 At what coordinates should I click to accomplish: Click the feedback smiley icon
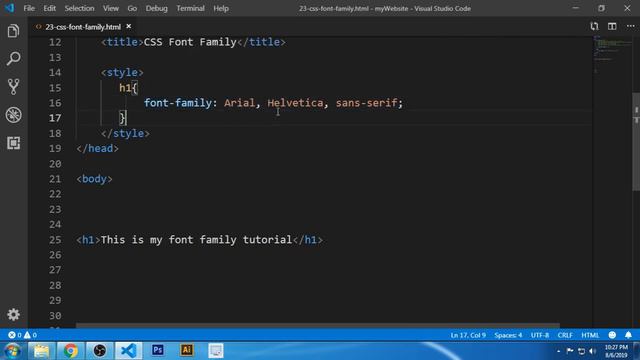612,335
